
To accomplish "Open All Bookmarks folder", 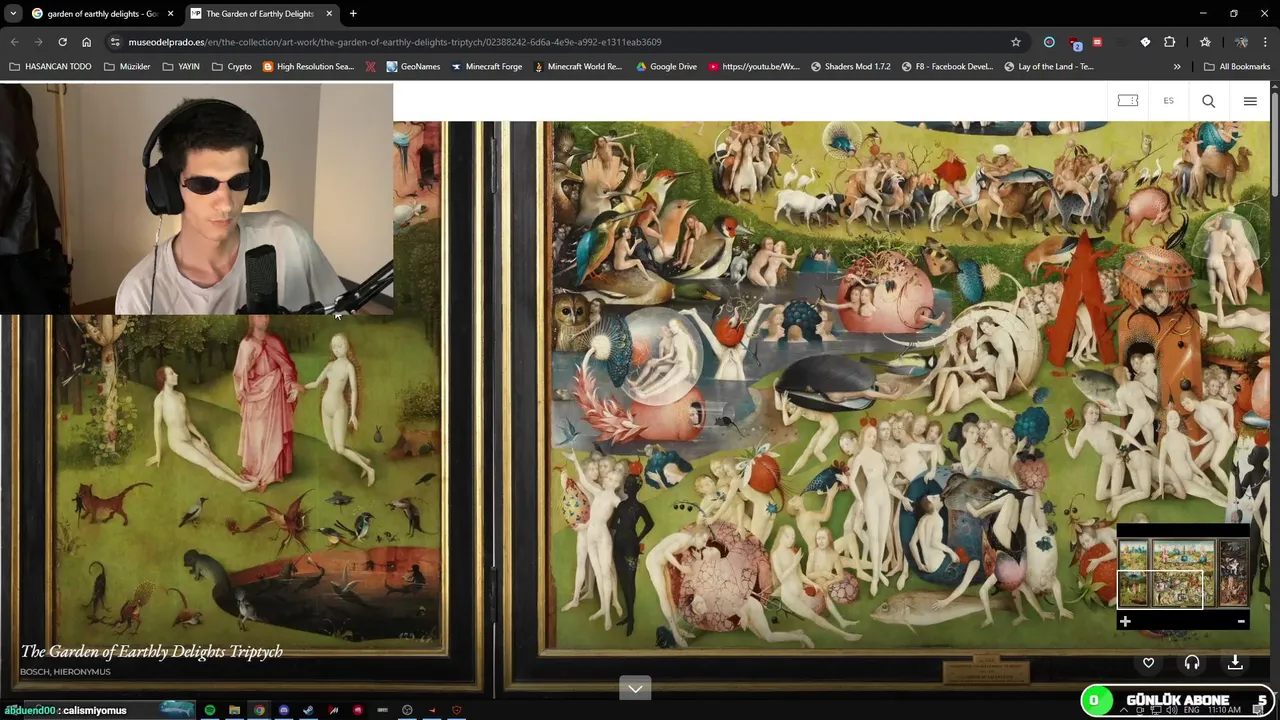I will point(1237,67).
